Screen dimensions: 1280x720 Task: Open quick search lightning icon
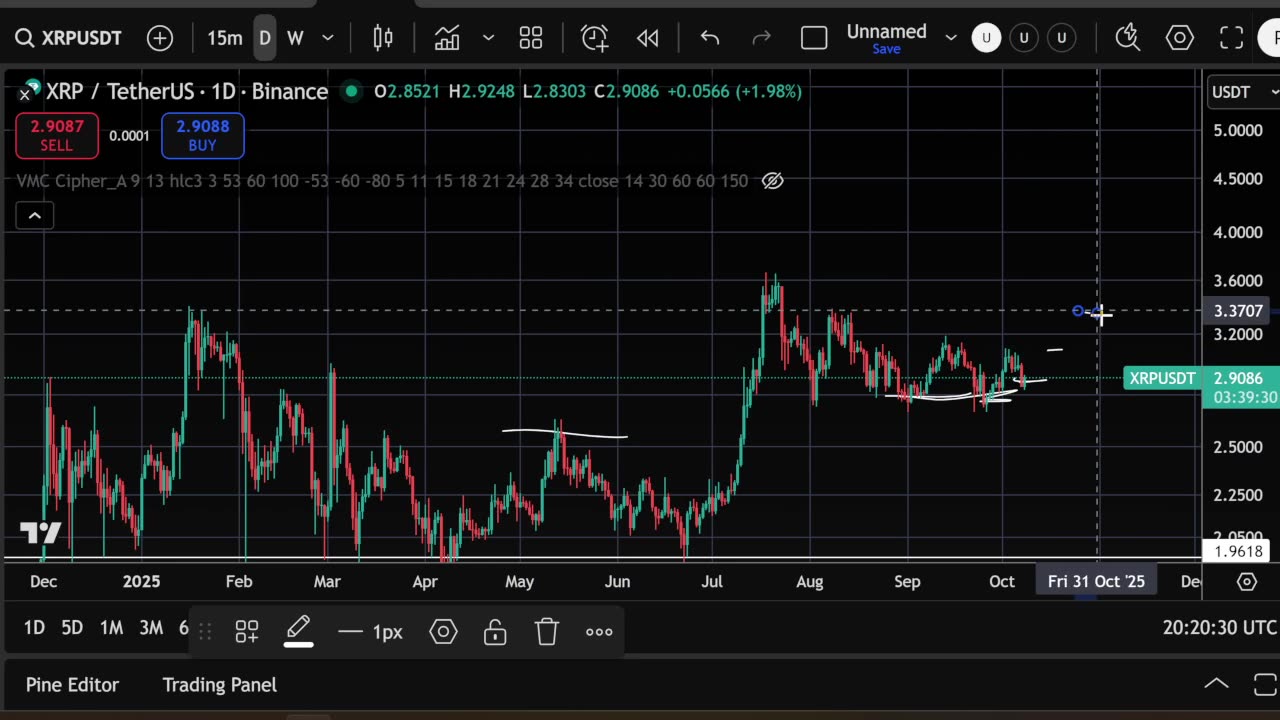coord(1128,38)
